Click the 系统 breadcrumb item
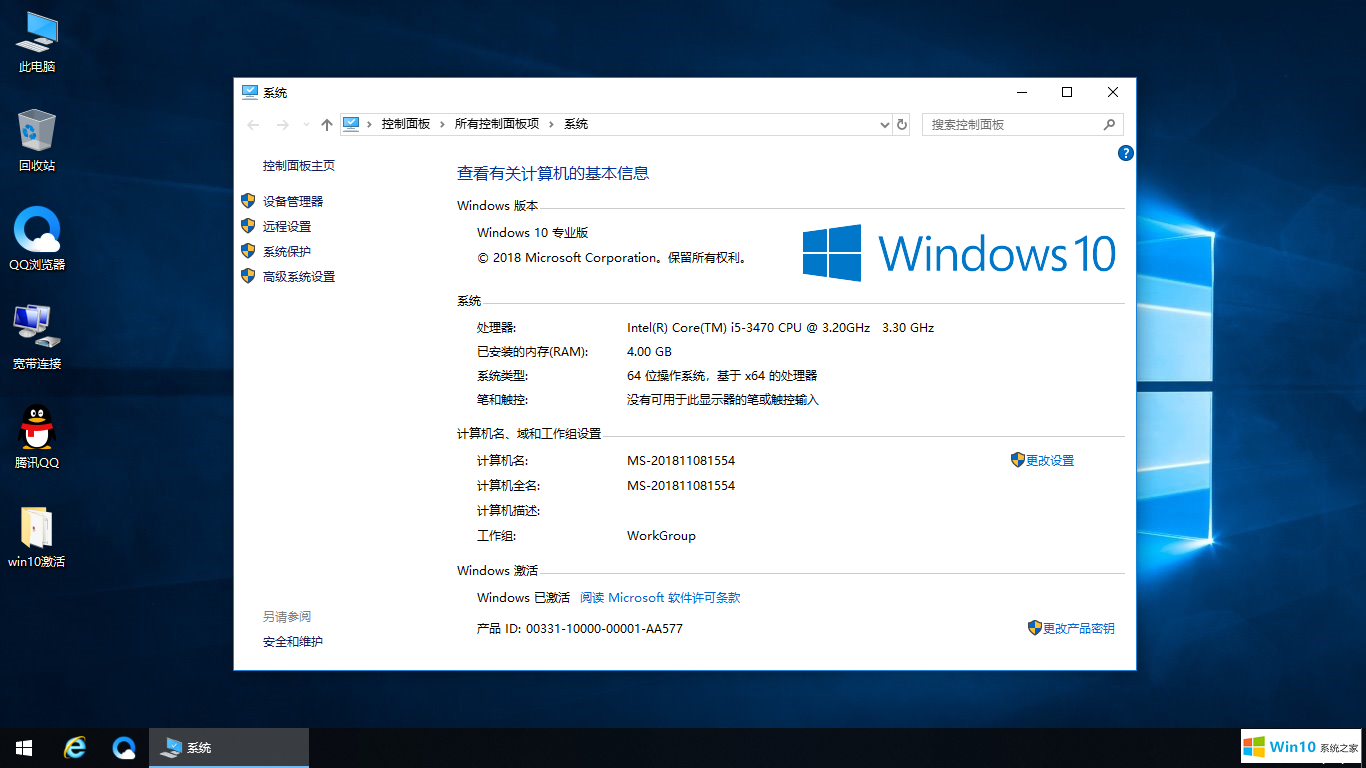The width and height of the screenshot is (1366, 768). (x=576, y=124)
